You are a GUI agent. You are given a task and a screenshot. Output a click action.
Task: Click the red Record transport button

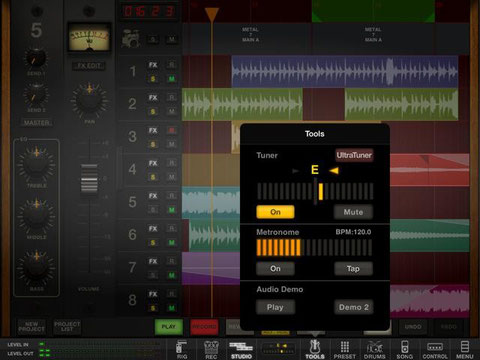[204, 327]
